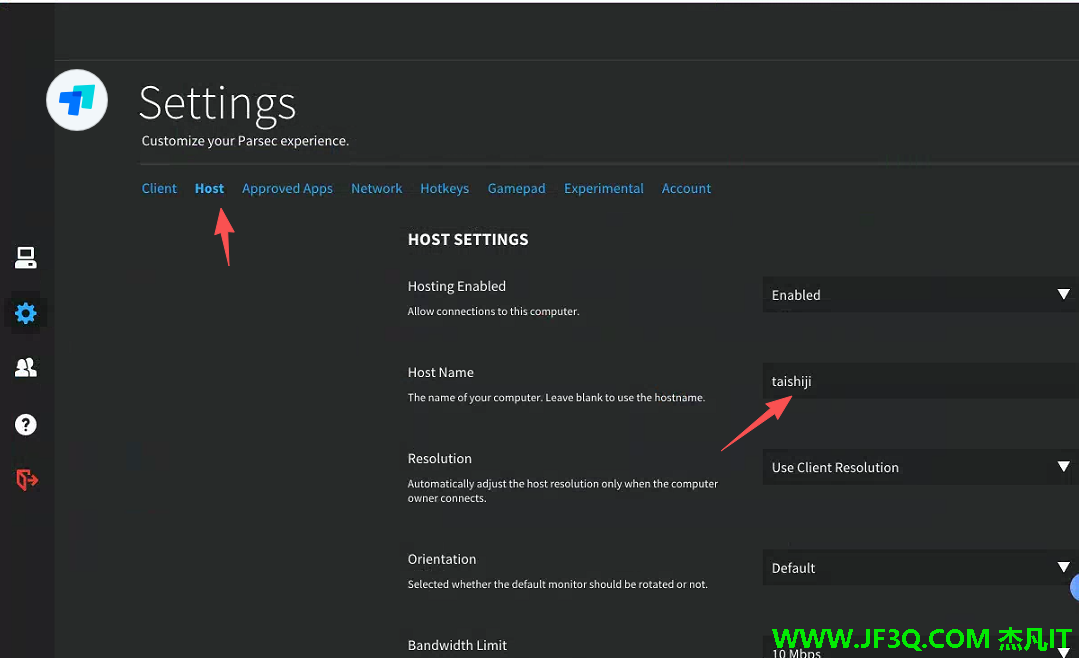
Task: Expand the Orientation Default dropdown
Action: tap(920, 567)
